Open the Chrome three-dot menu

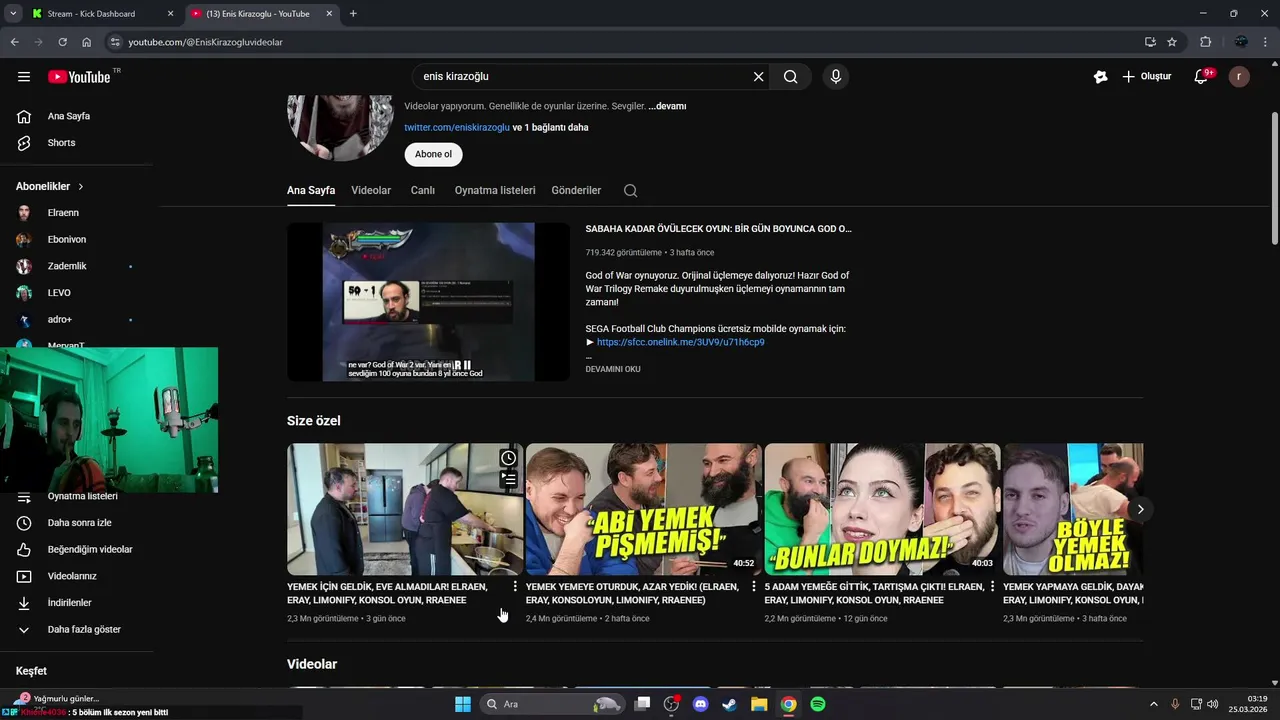click(x=1267, y=42)
